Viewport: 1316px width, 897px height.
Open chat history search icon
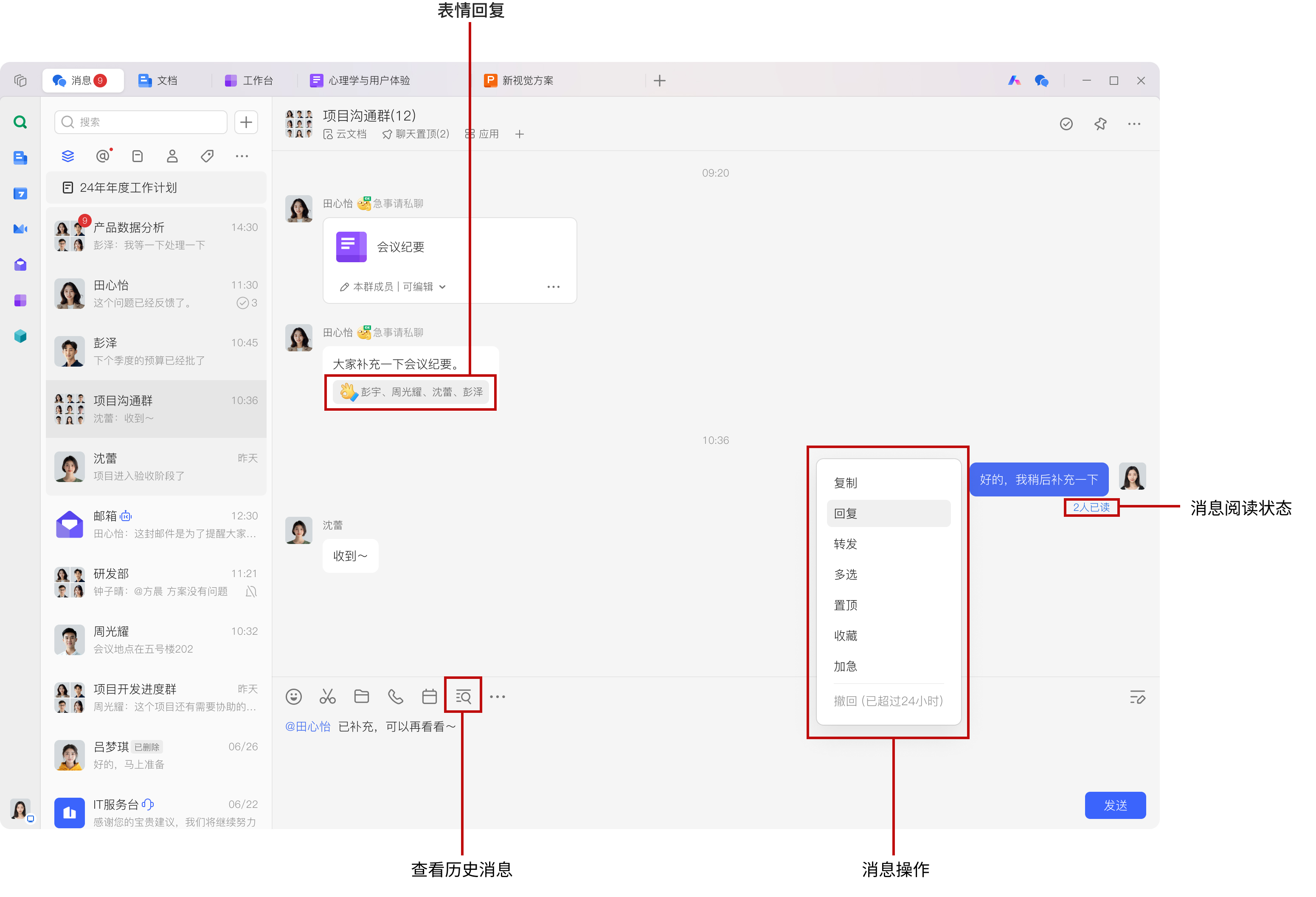(x=463, y=697)
